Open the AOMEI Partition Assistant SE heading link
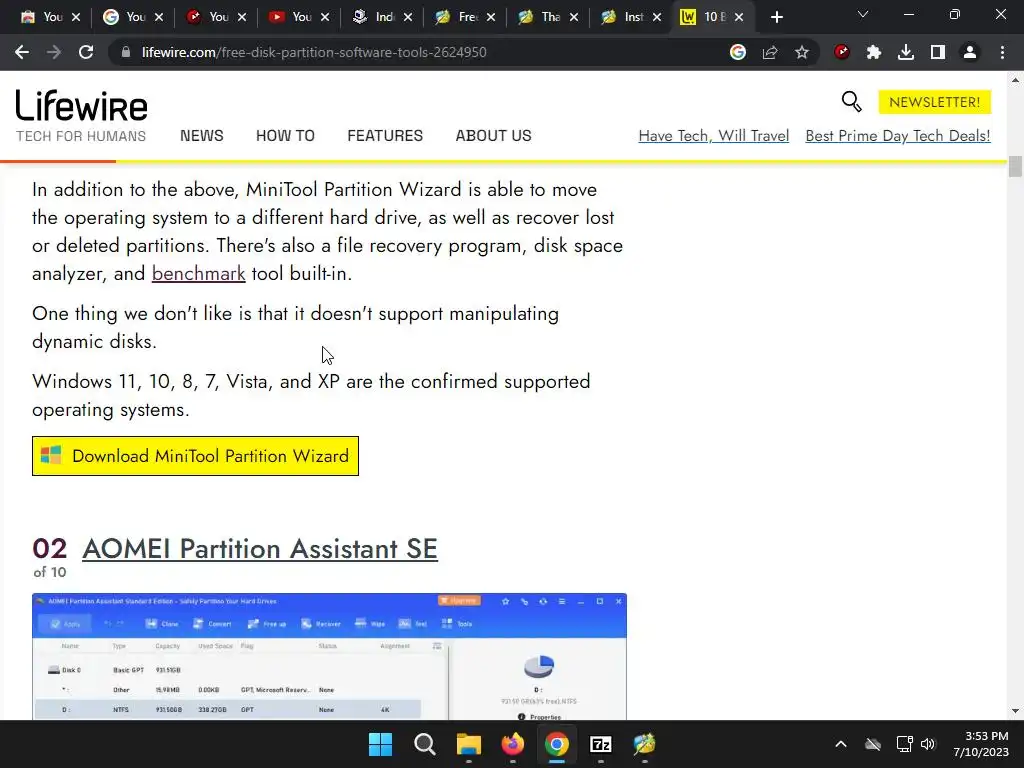Image resolution: width=1024 pixels, height=768 pixels. click(x=260, y=549)
